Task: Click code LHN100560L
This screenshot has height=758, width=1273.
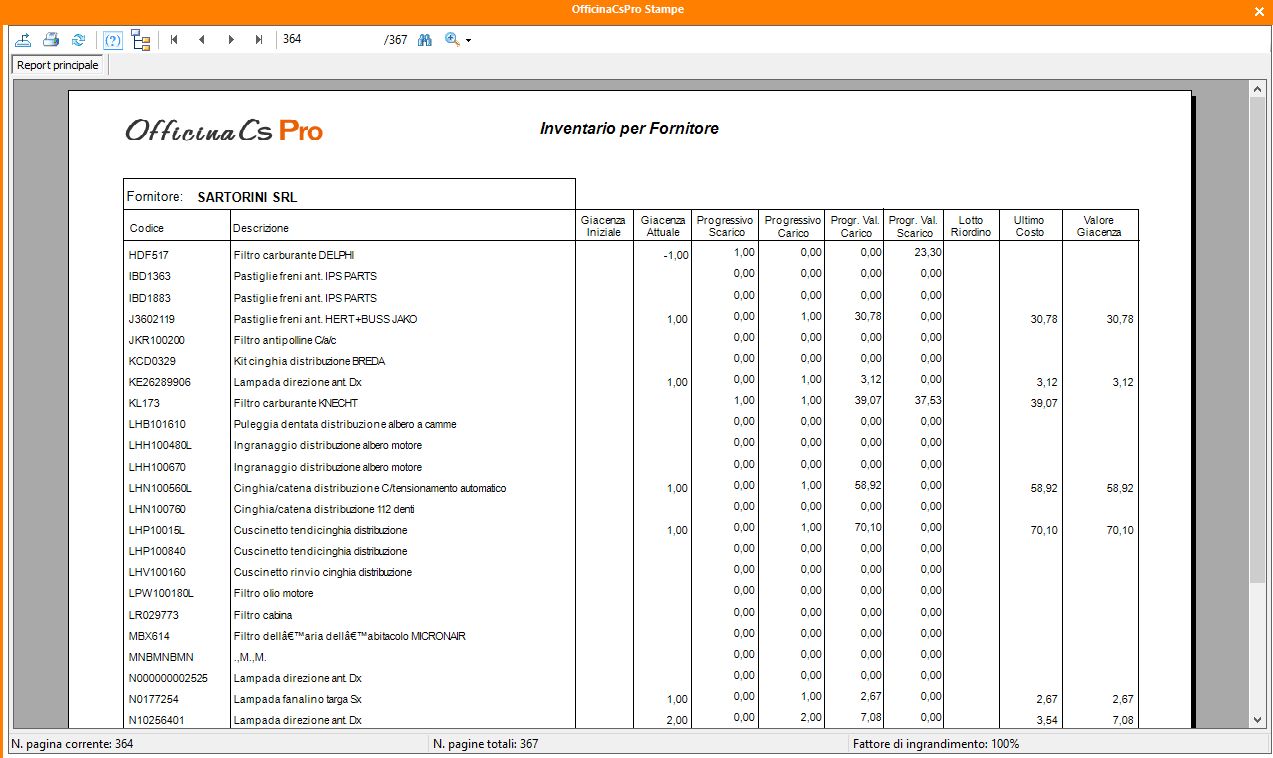Action: click(160, 488)
